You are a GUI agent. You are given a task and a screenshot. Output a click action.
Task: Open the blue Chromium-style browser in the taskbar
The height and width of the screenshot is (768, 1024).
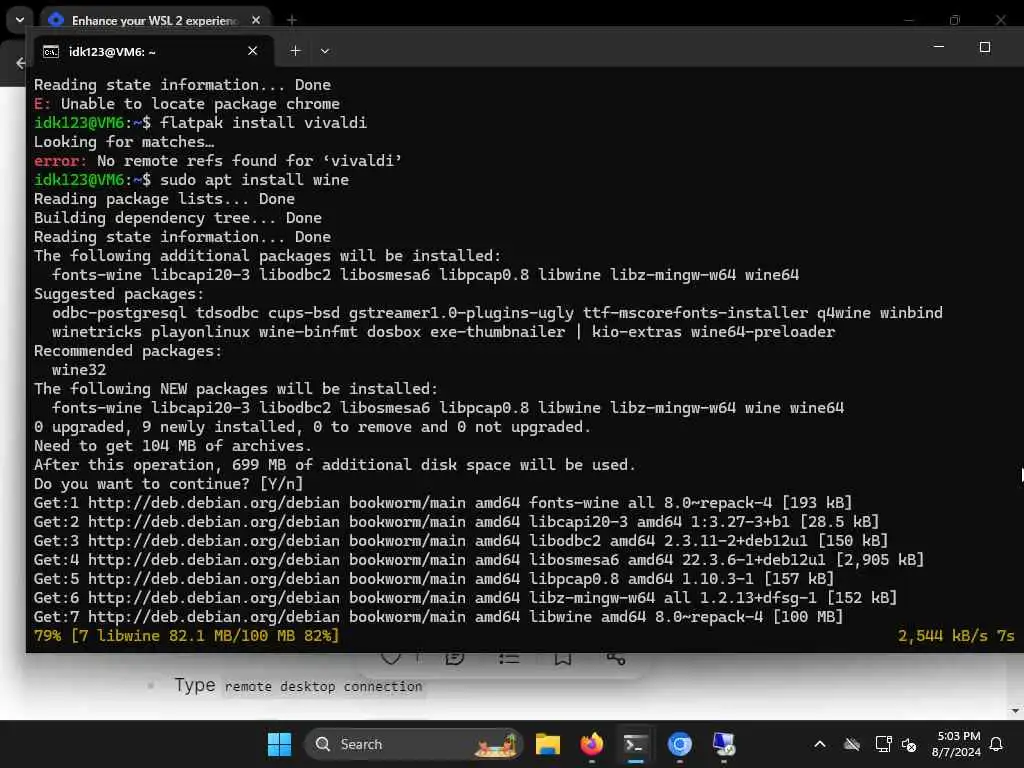click(x=679, y=744)
